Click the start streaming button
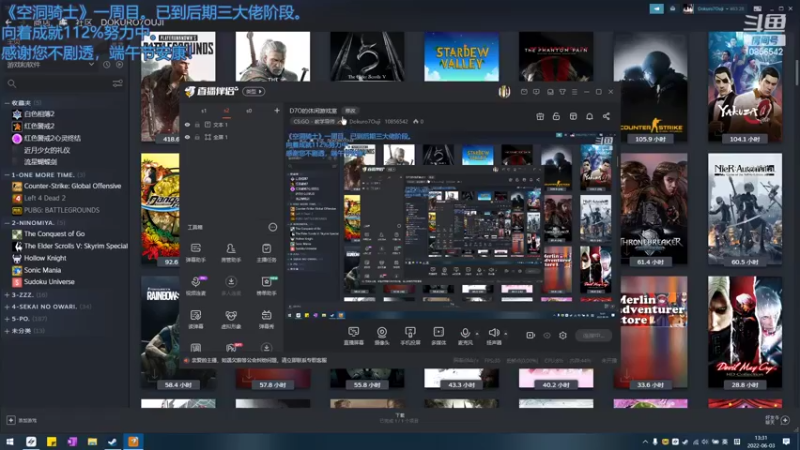Screen dimensions: 800x450 click(x=593, y=335)
